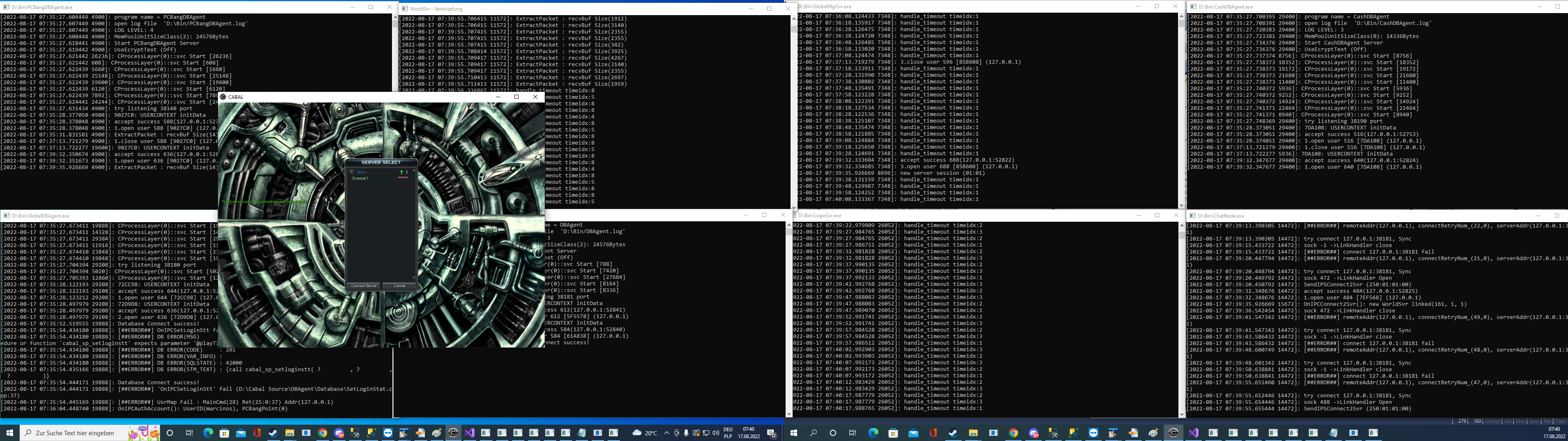
Task: Click Connect Server in CABAL server select
Action: [x=364, y=286]
